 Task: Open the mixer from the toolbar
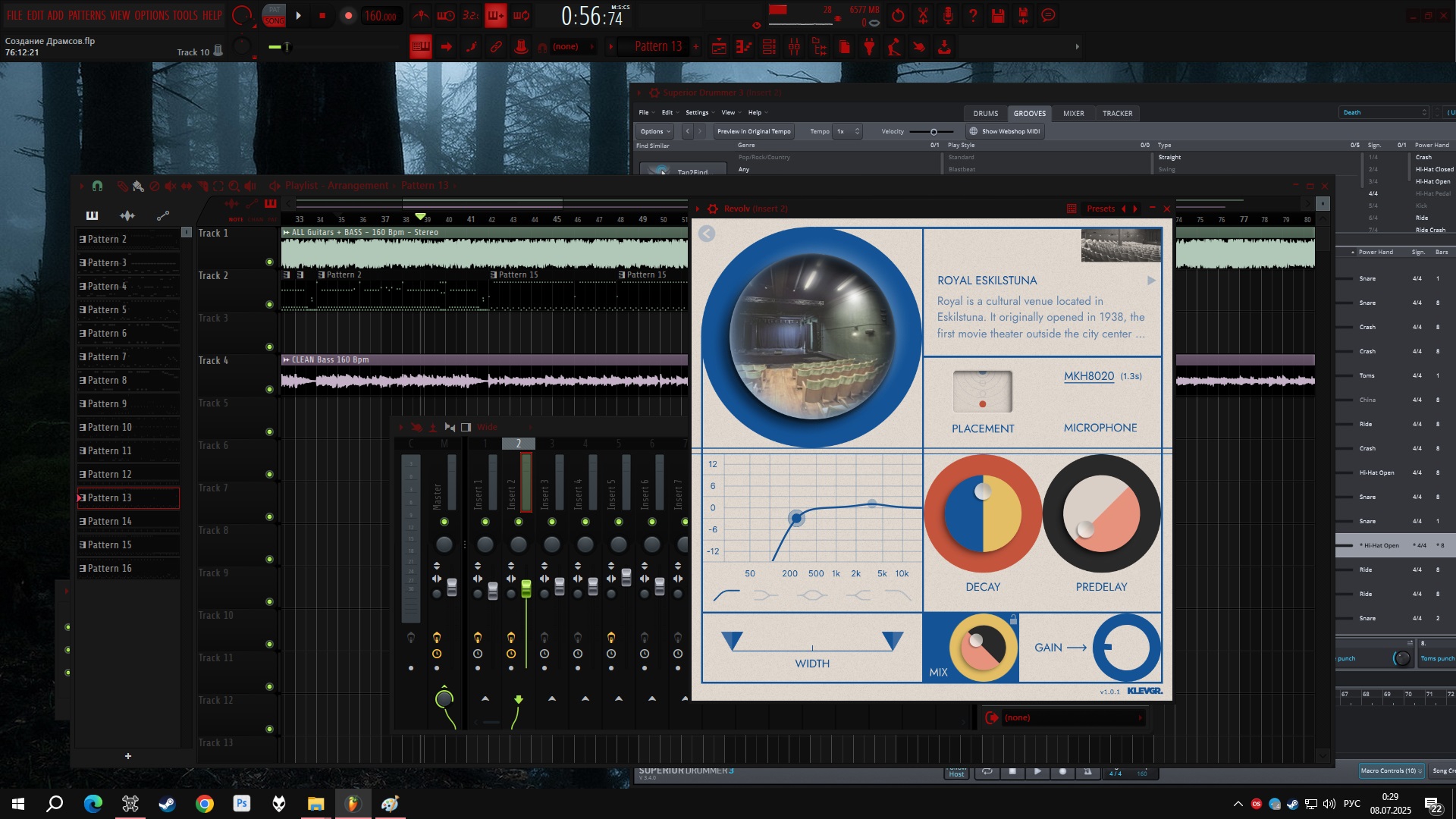pyautogui.click(x=794, y=47)
